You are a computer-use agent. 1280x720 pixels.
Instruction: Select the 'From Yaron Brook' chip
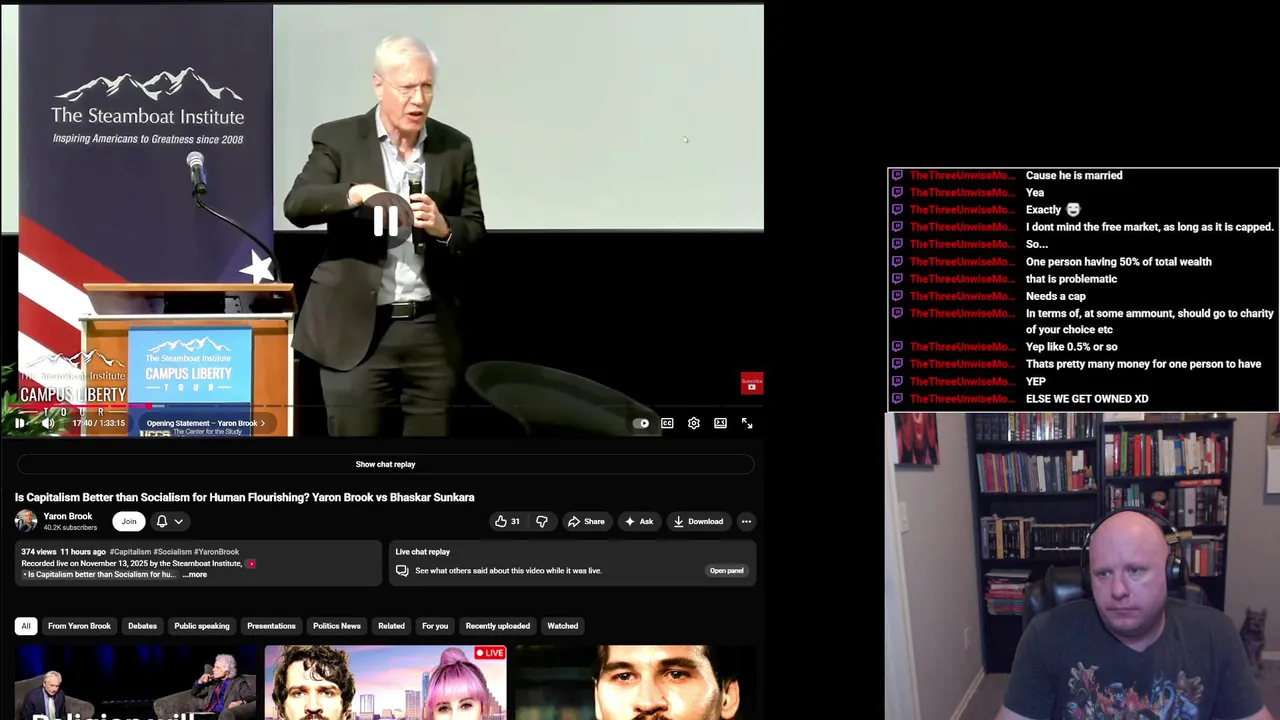[79, 626]
